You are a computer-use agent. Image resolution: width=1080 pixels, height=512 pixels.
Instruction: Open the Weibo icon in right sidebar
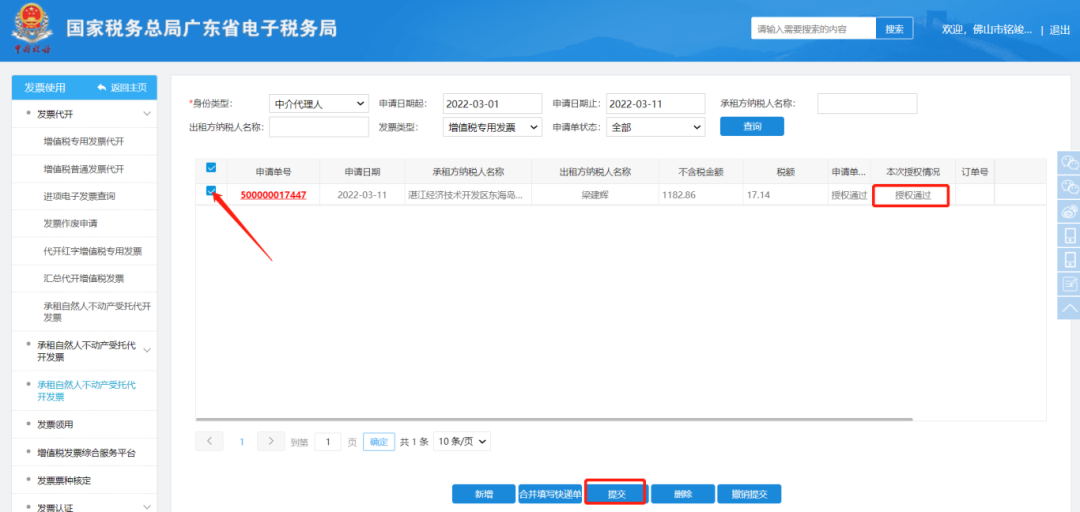click(x=1070, y=212)
